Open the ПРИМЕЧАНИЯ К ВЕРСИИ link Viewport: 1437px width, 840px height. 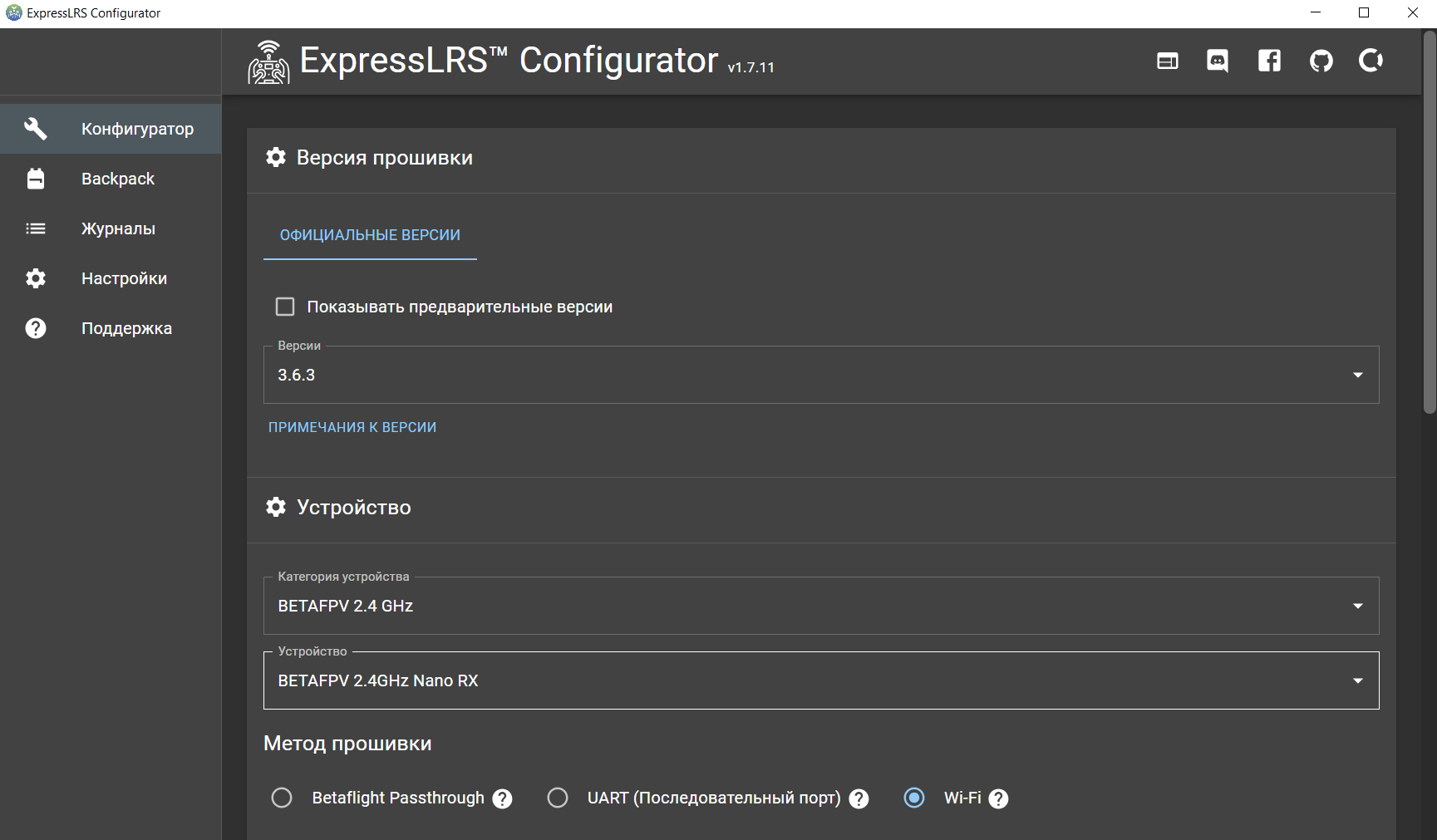click(x=352, y=427)
